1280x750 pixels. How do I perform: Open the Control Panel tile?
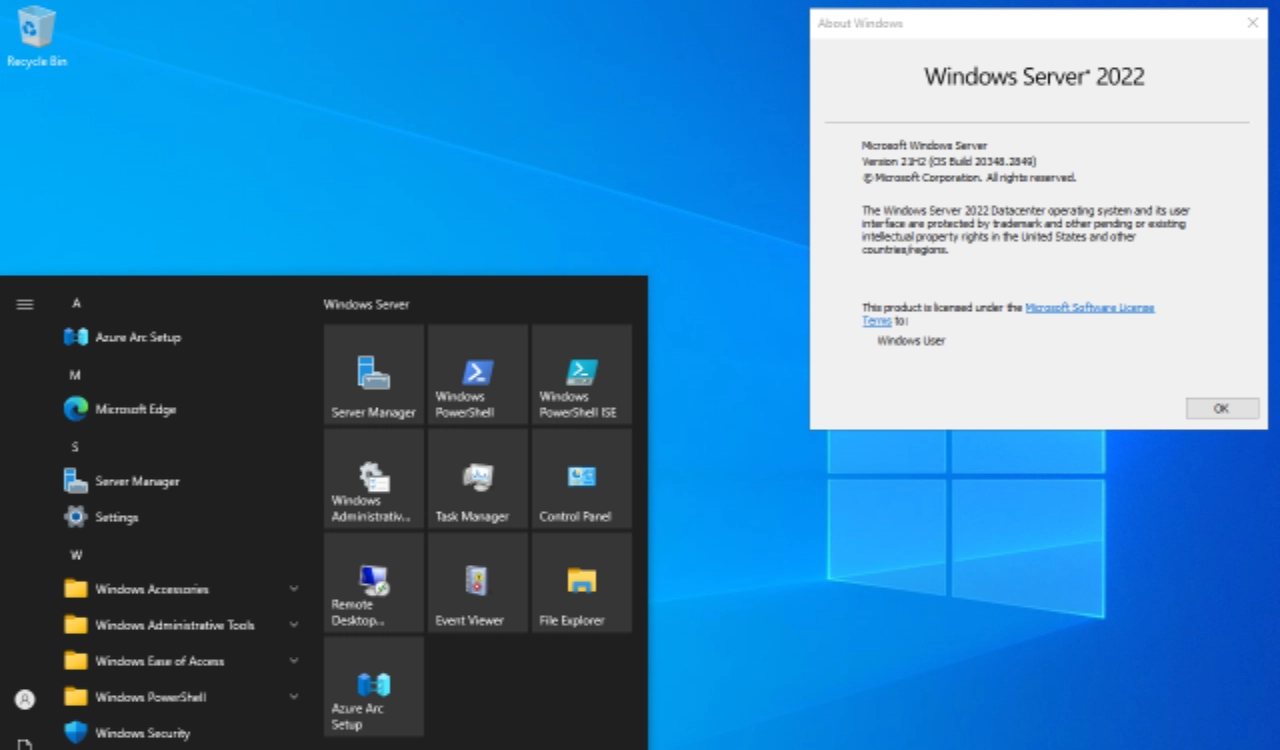pyautogui.click(x=582, y=479)
